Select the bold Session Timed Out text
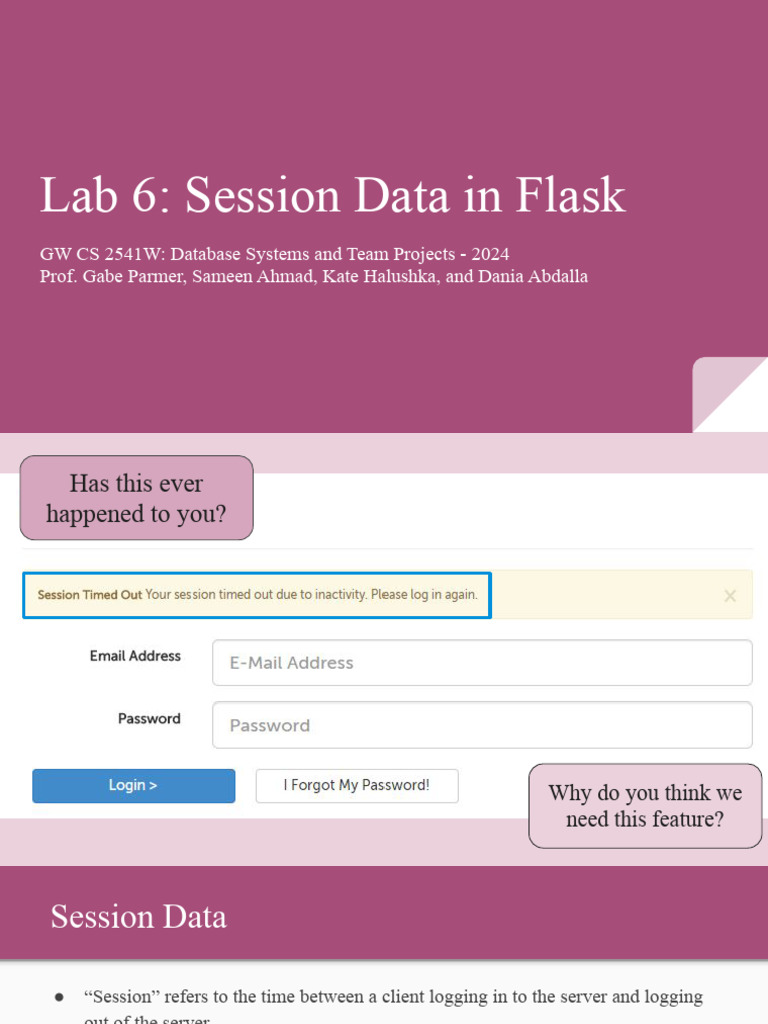The image size is (768, 1024). 90,595
